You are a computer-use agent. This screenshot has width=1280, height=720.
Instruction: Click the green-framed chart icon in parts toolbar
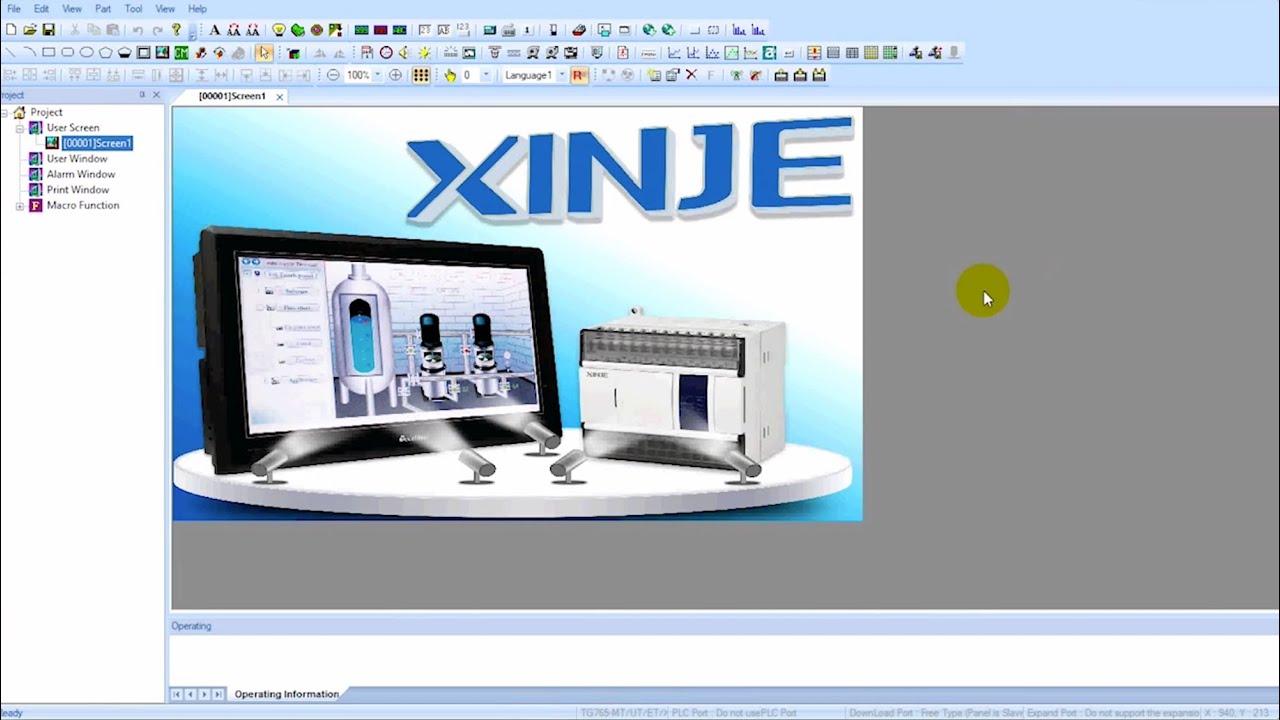point(732,52)
